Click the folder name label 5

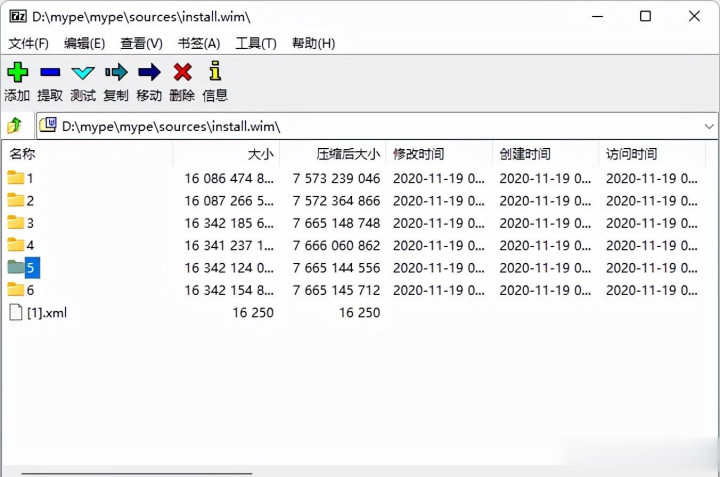32,268
